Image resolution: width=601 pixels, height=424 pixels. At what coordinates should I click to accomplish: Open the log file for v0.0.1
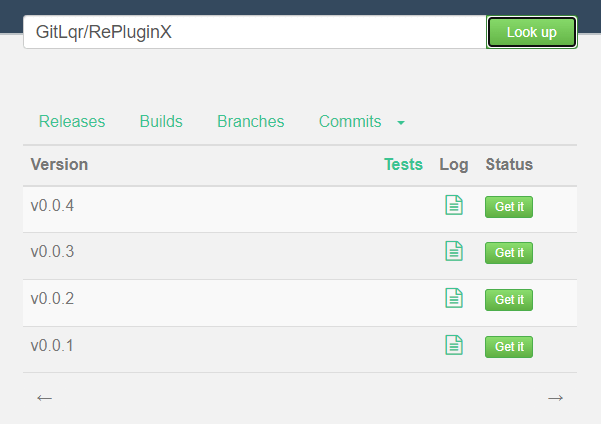tap(454, 345)
